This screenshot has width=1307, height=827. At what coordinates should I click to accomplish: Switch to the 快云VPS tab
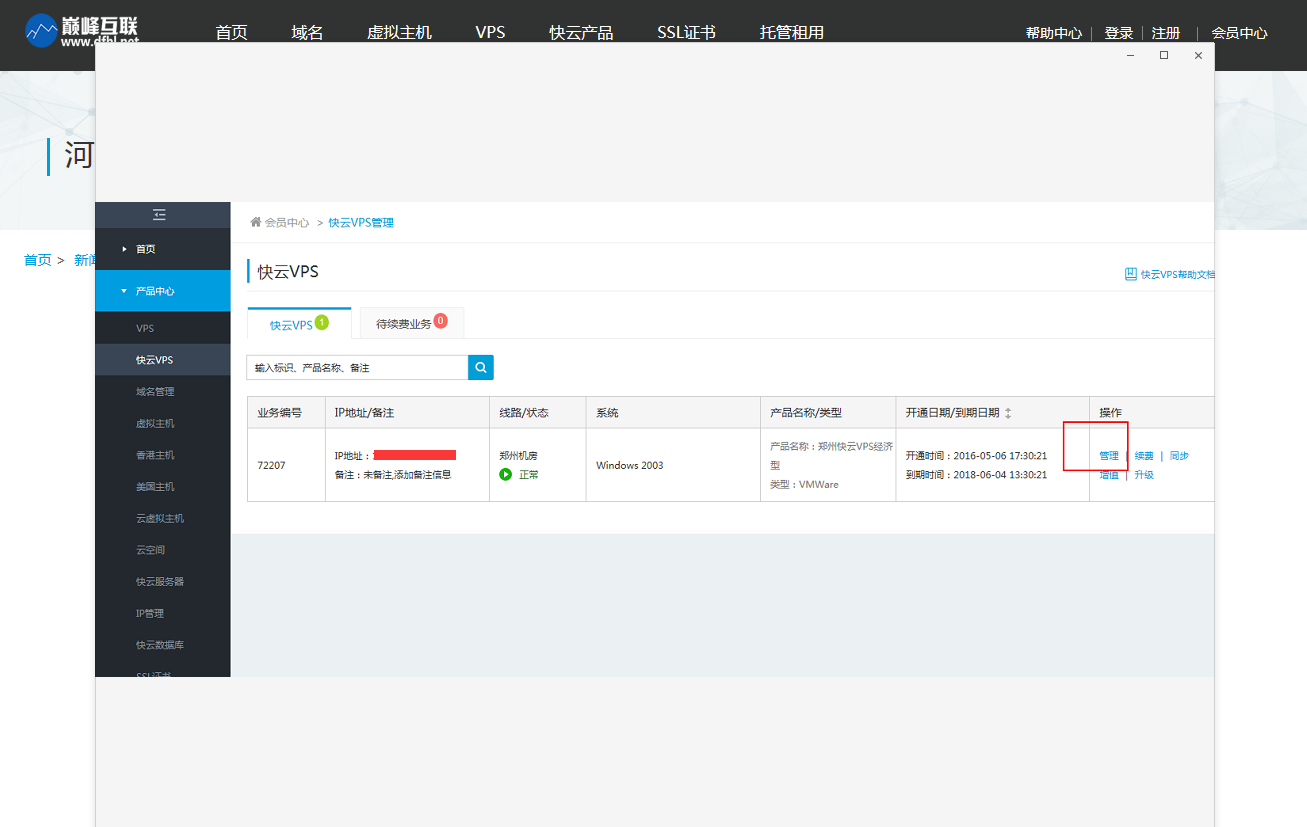299,323
